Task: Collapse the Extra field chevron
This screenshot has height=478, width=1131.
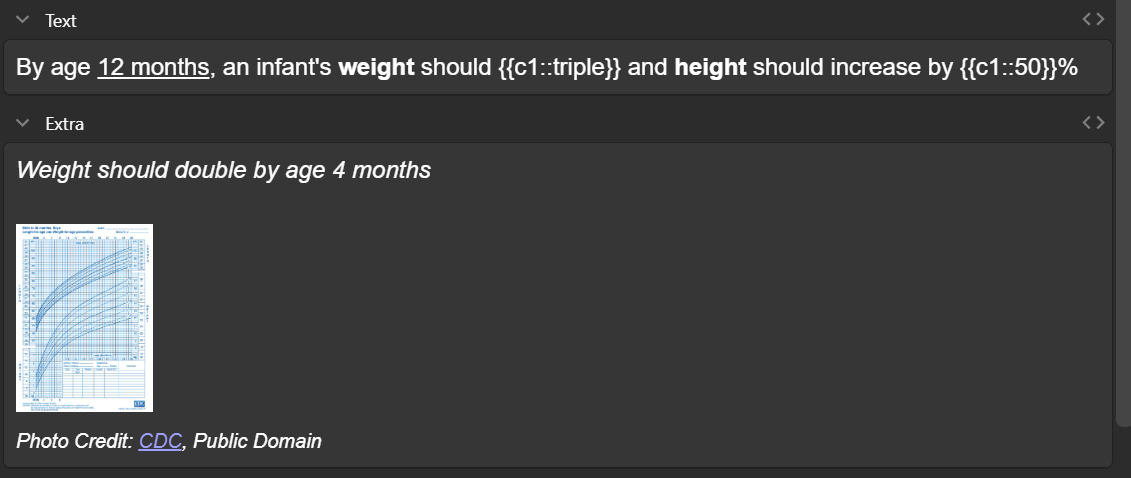Action: coord(23,124)
